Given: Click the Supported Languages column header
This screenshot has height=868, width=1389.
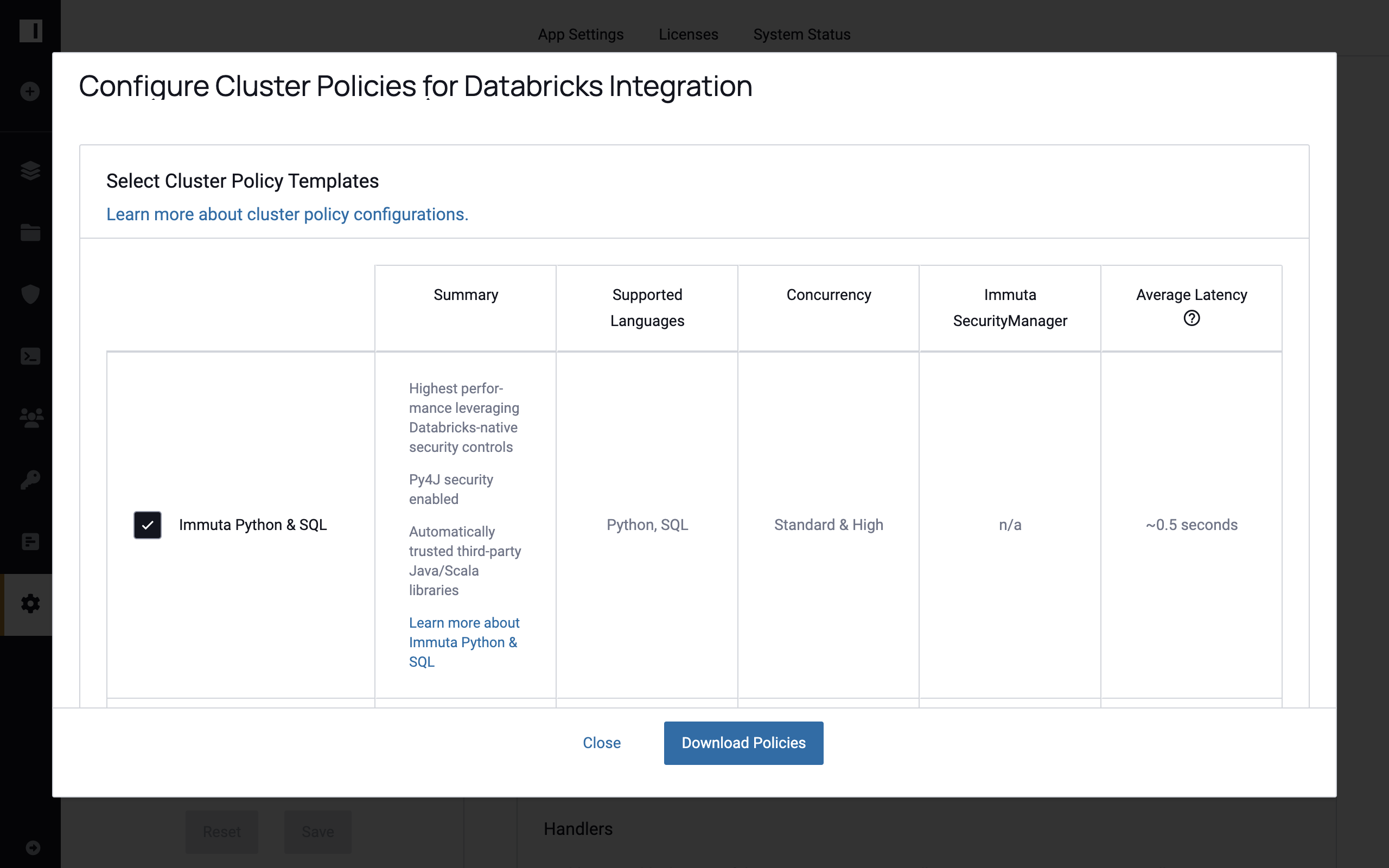Looking at the screenshot, I should pyautogui.click(x=647, y=308).
